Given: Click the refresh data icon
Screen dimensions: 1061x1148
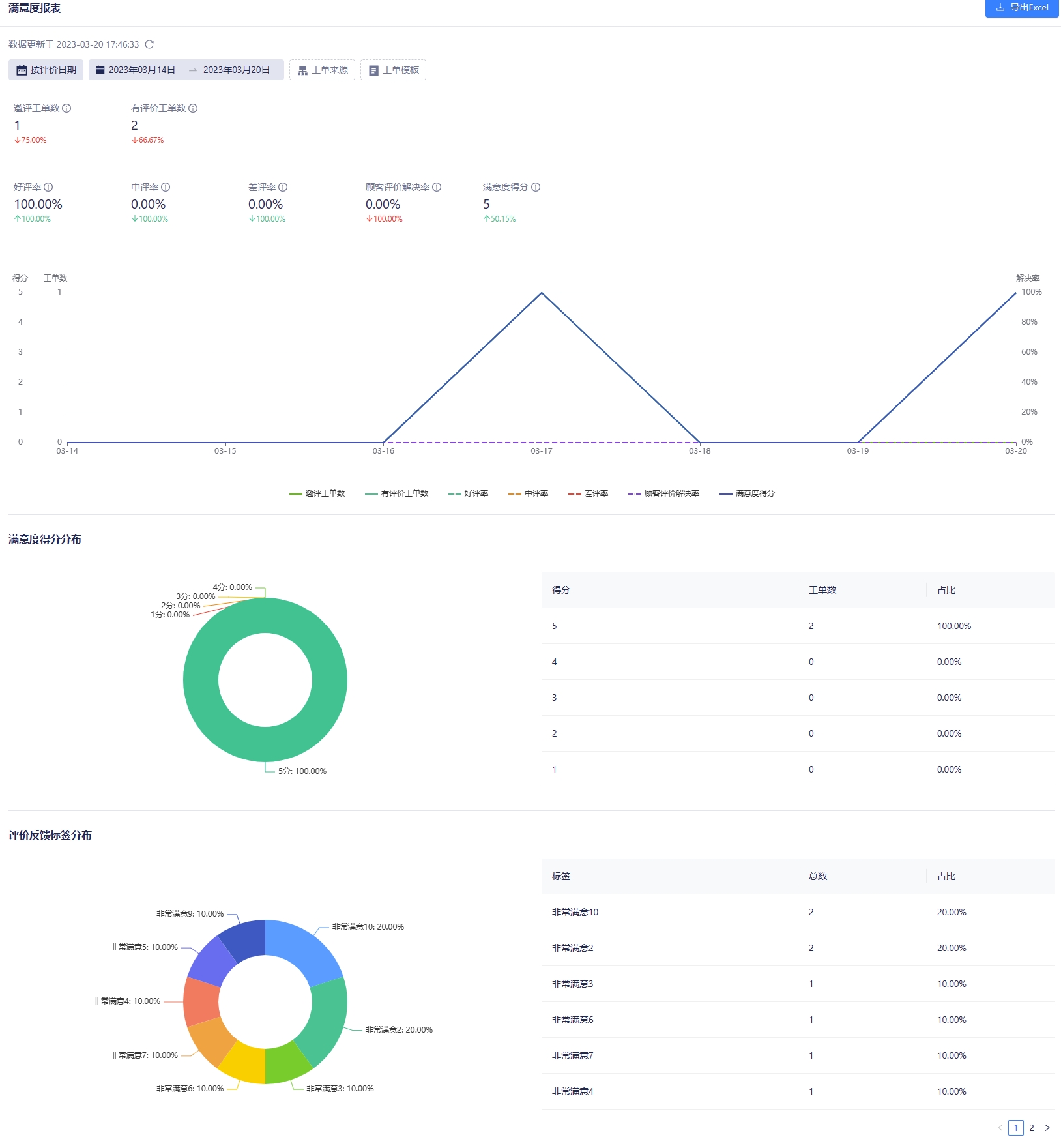Looking at the screenshot, I should 149,44.
